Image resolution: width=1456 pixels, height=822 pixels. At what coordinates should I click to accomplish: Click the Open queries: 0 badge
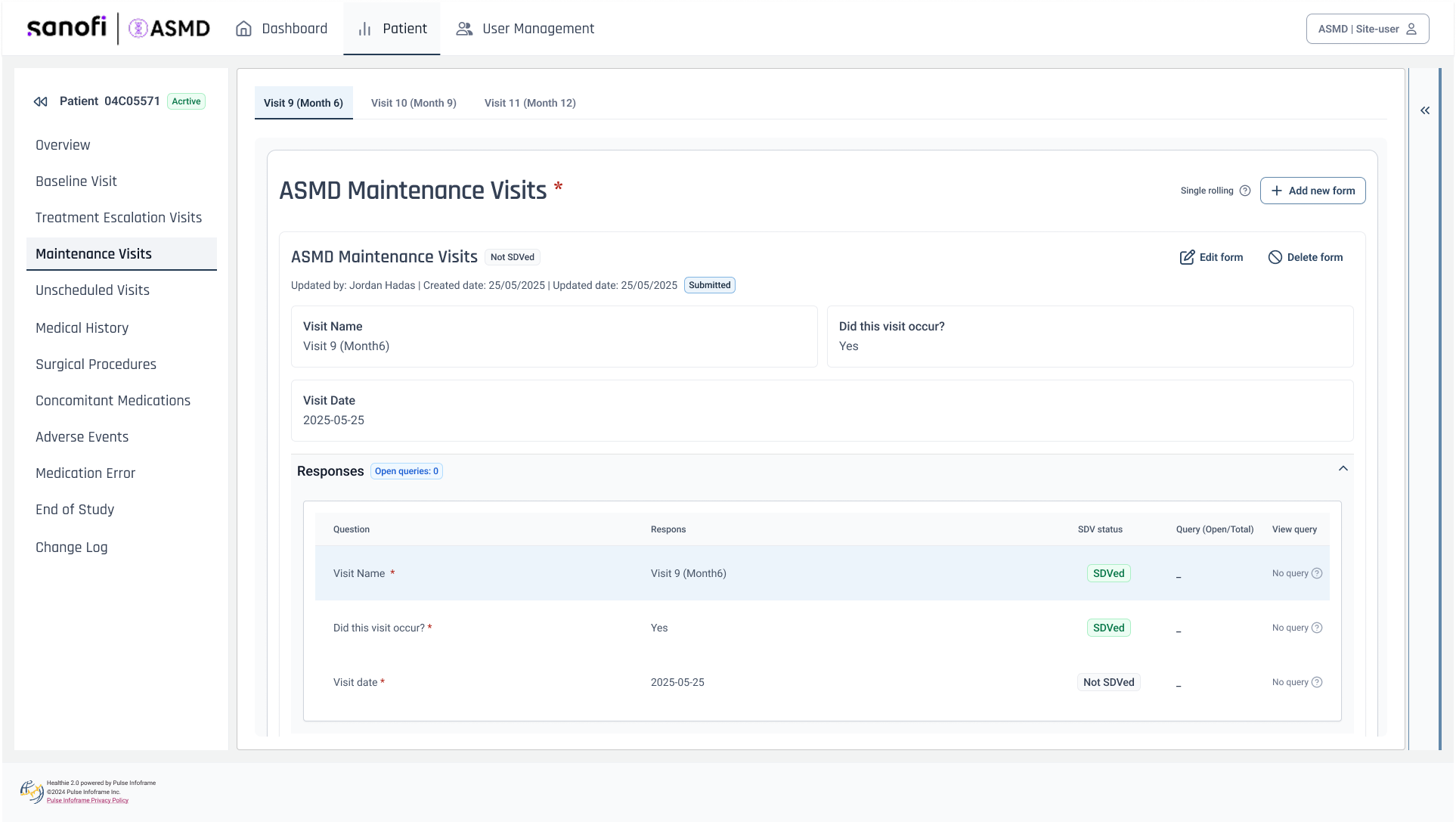(407, 471)
